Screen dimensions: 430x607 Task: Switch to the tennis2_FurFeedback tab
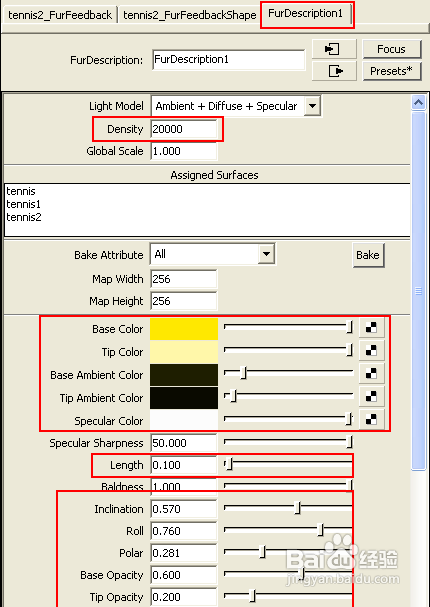(60, 15)
